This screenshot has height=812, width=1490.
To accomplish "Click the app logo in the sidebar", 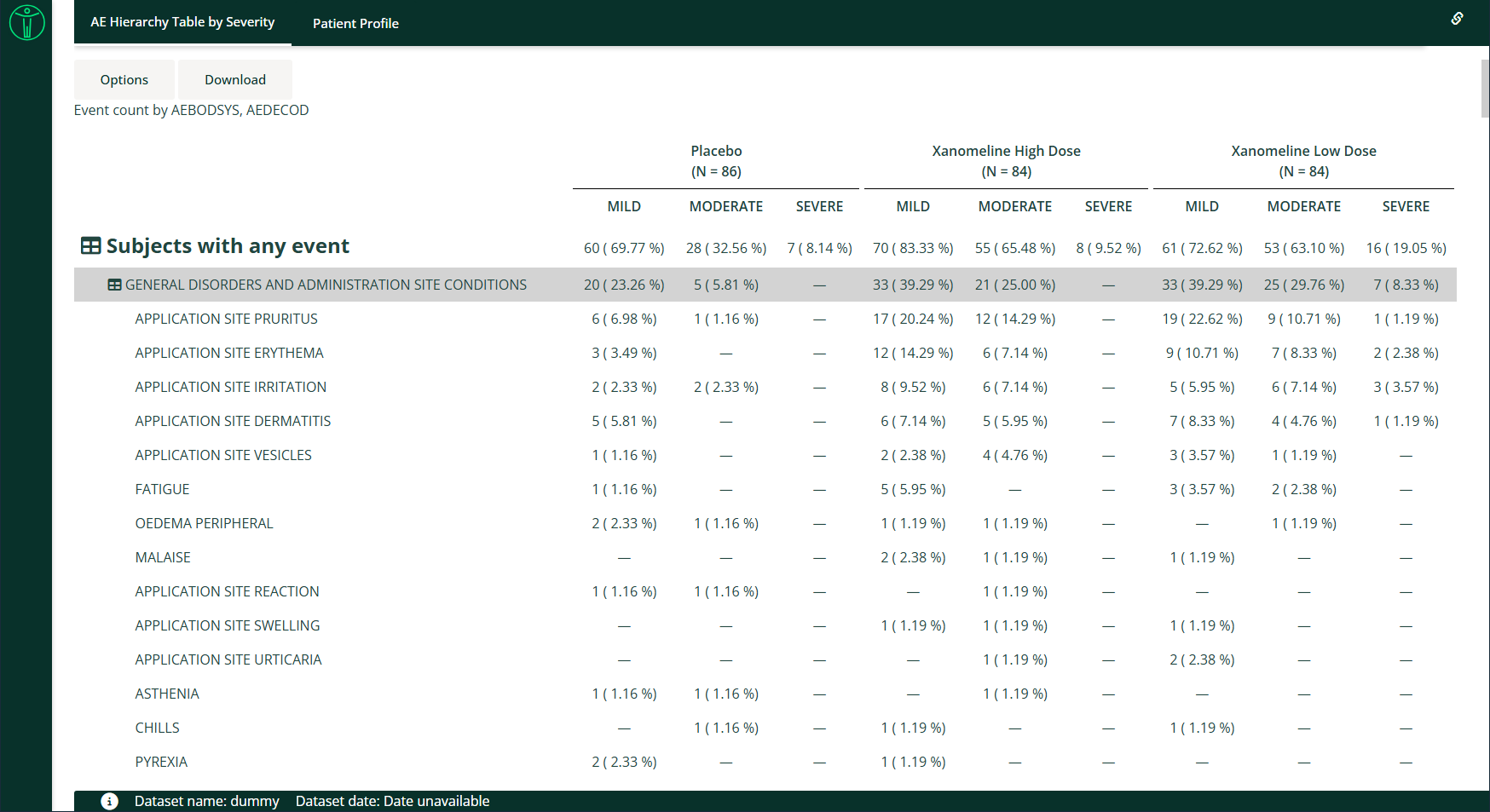I will coord(26,23).
